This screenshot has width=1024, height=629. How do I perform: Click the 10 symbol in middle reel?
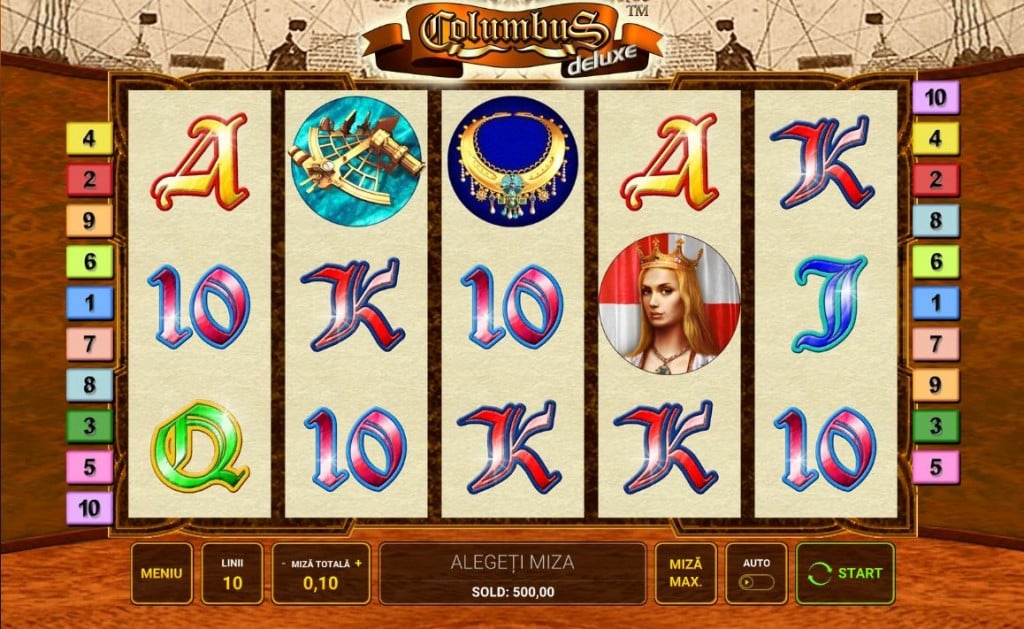click(511, 305)
